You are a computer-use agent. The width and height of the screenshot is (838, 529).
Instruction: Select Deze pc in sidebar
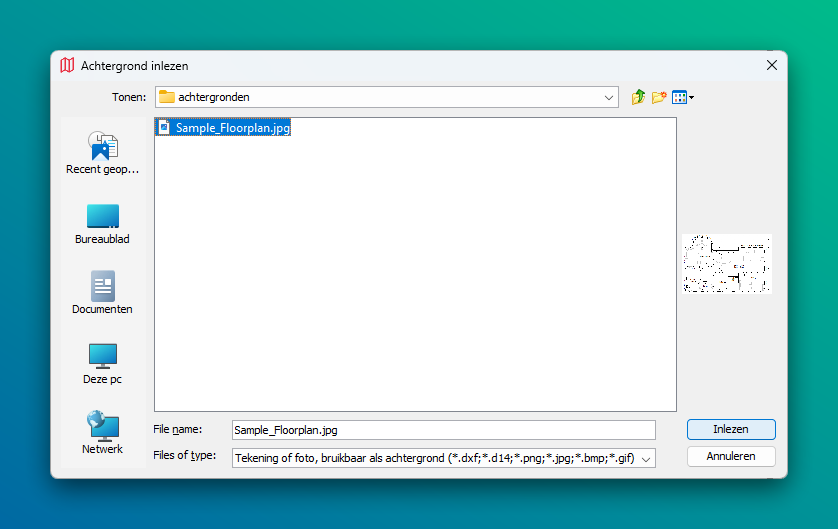pyautogui.click(x=102, y=363)
